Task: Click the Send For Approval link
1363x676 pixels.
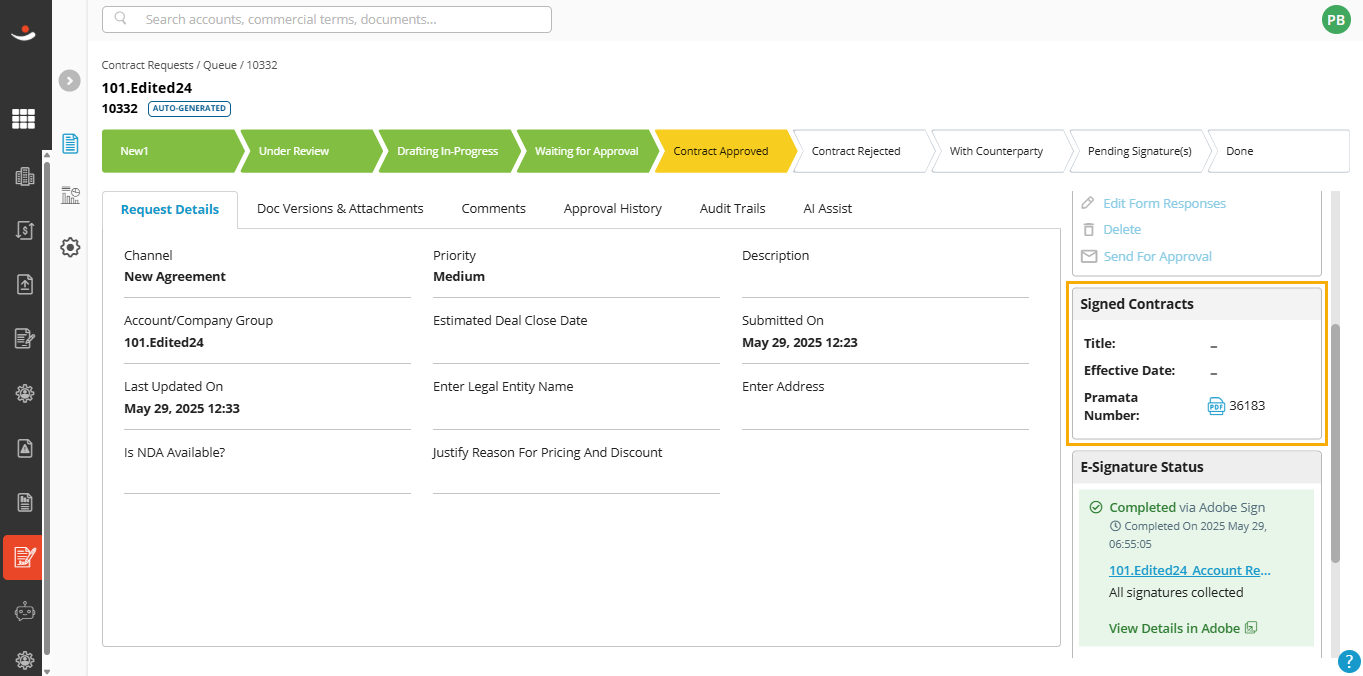Action: (x=1157, y=256)
